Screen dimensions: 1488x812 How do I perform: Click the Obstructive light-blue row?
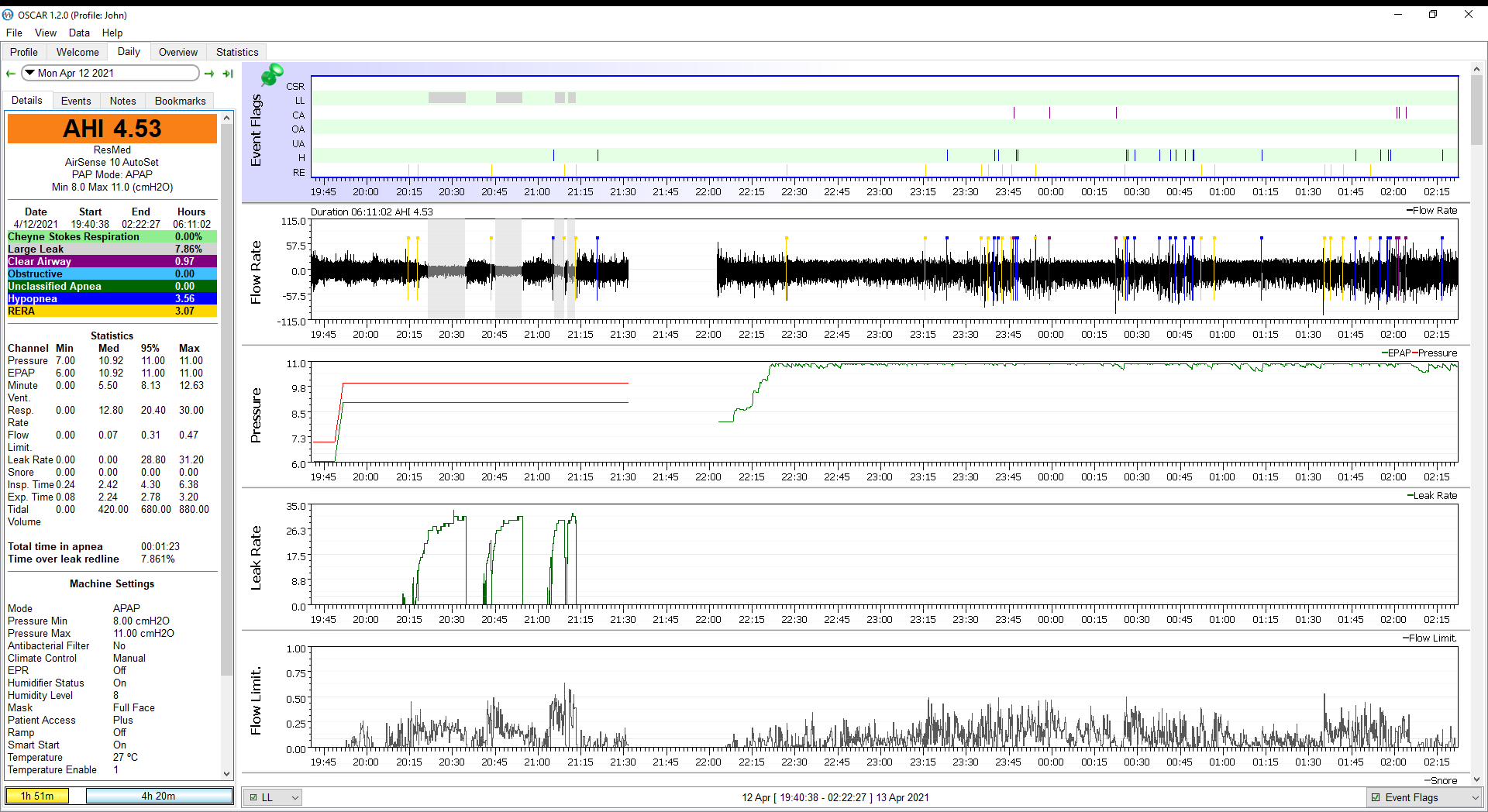[112, 274]
